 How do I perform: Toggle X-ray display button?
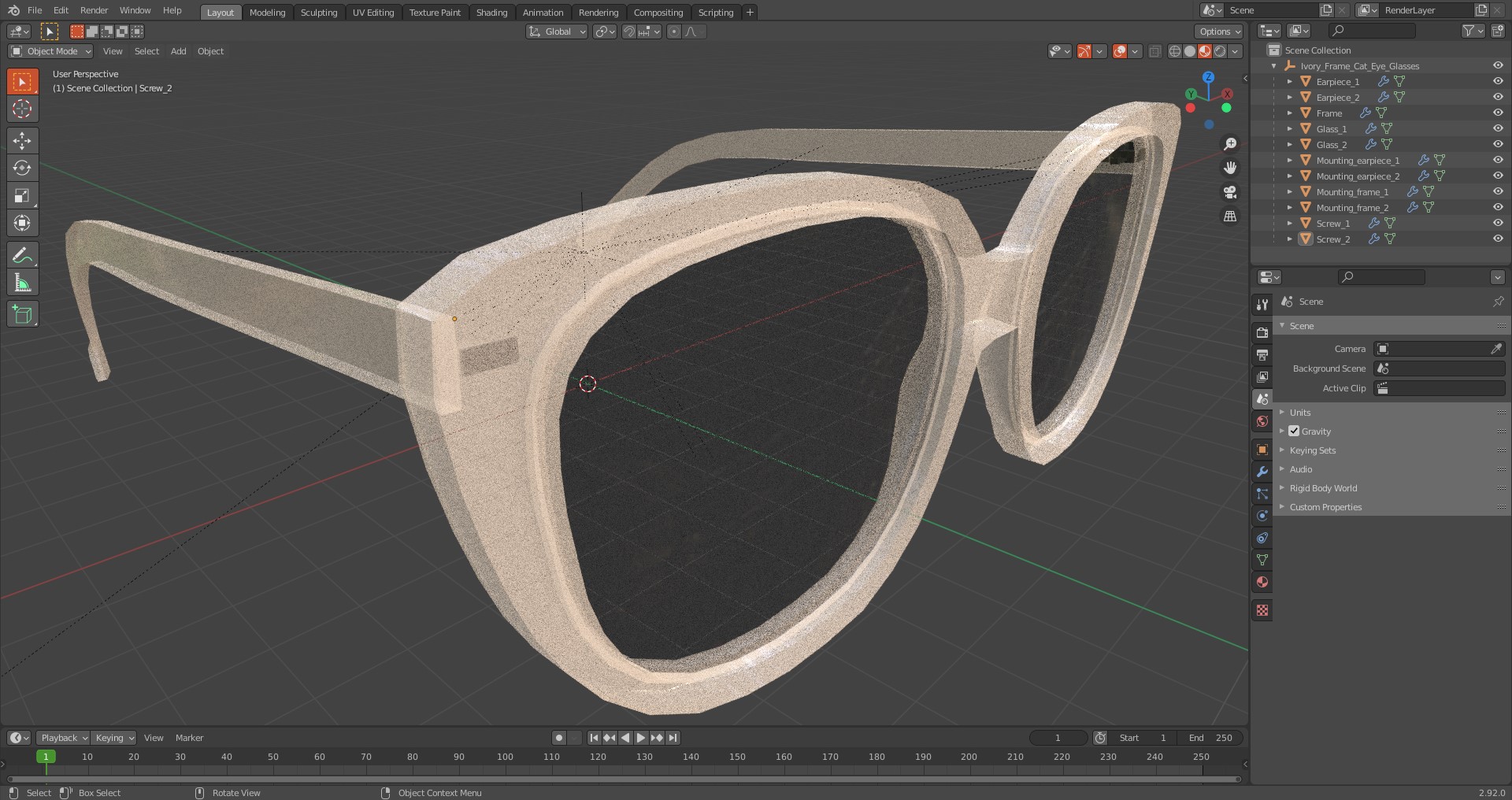point(1154,51)
